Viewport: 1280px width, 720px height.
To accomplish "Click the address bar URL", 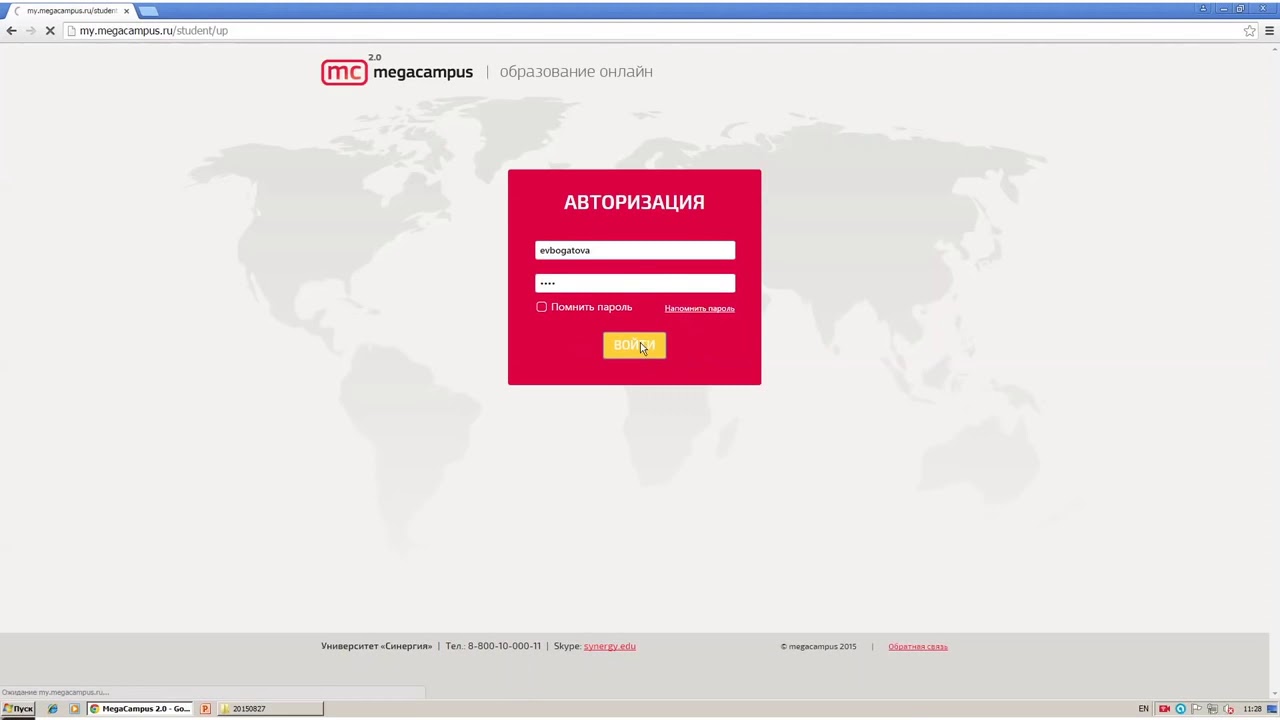I will pos(154,31).
